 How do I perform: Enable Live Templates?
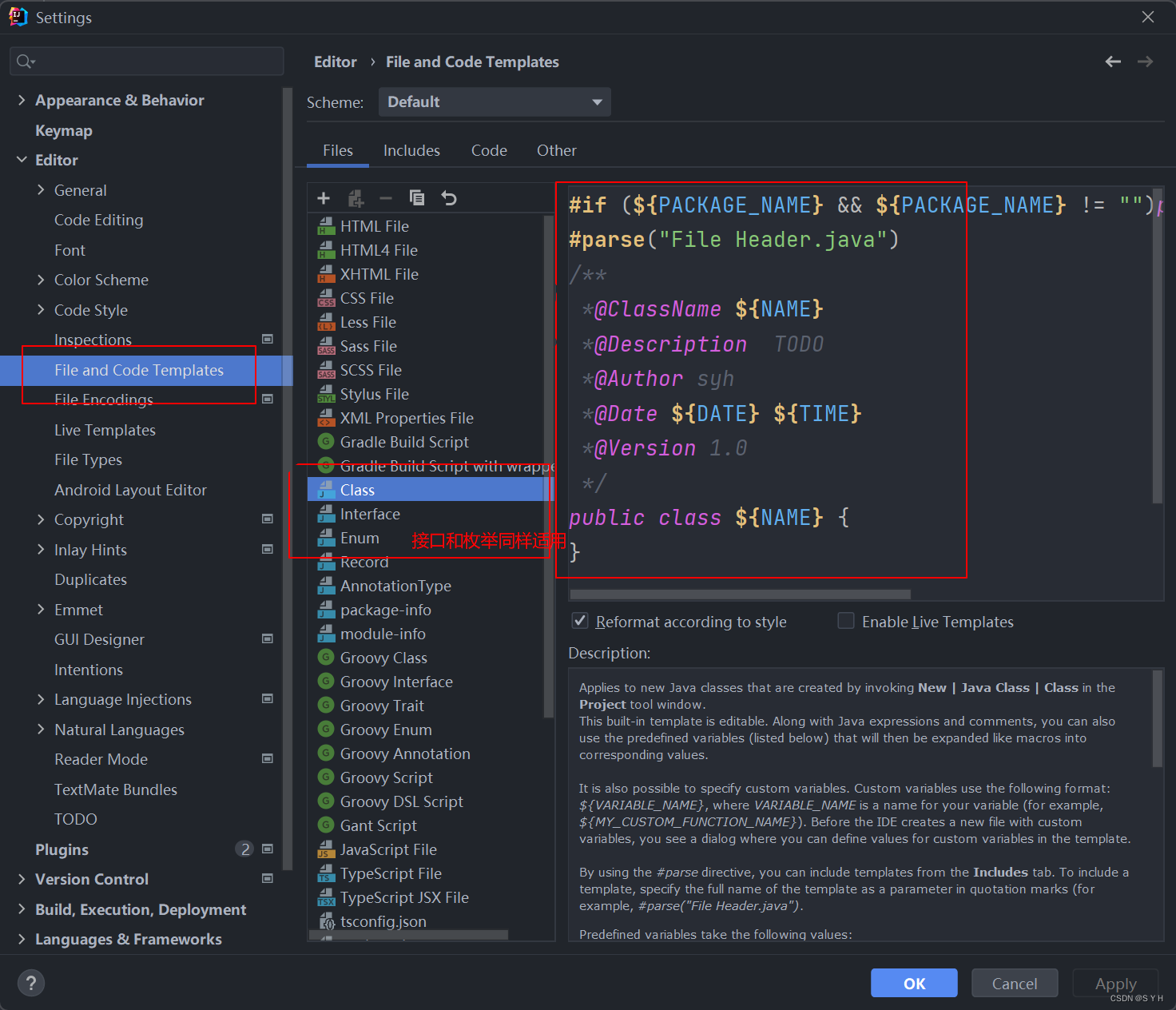[845, 621]
